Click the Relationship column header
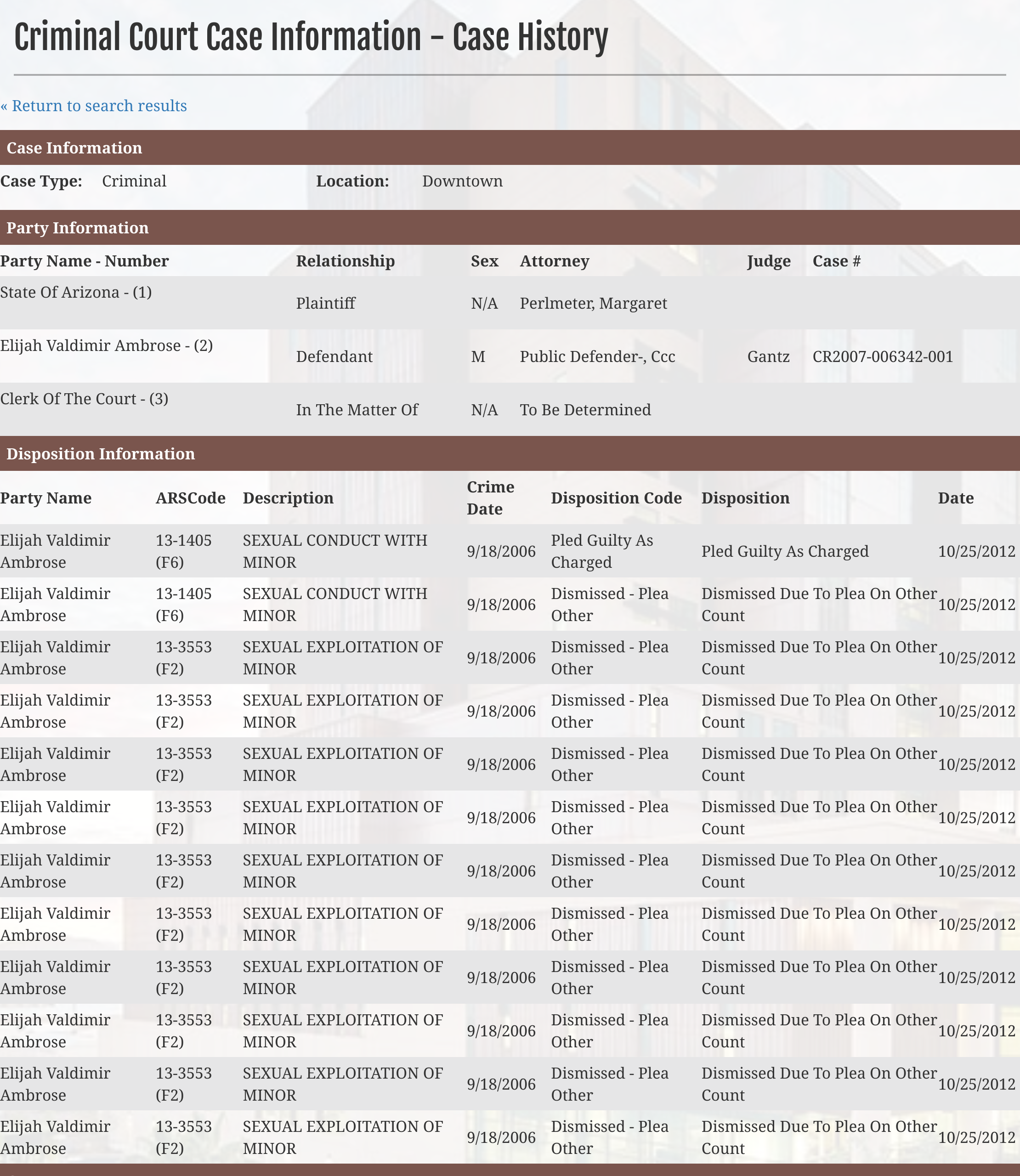This screenshot has width=1020, height=1176. (346, 261)
